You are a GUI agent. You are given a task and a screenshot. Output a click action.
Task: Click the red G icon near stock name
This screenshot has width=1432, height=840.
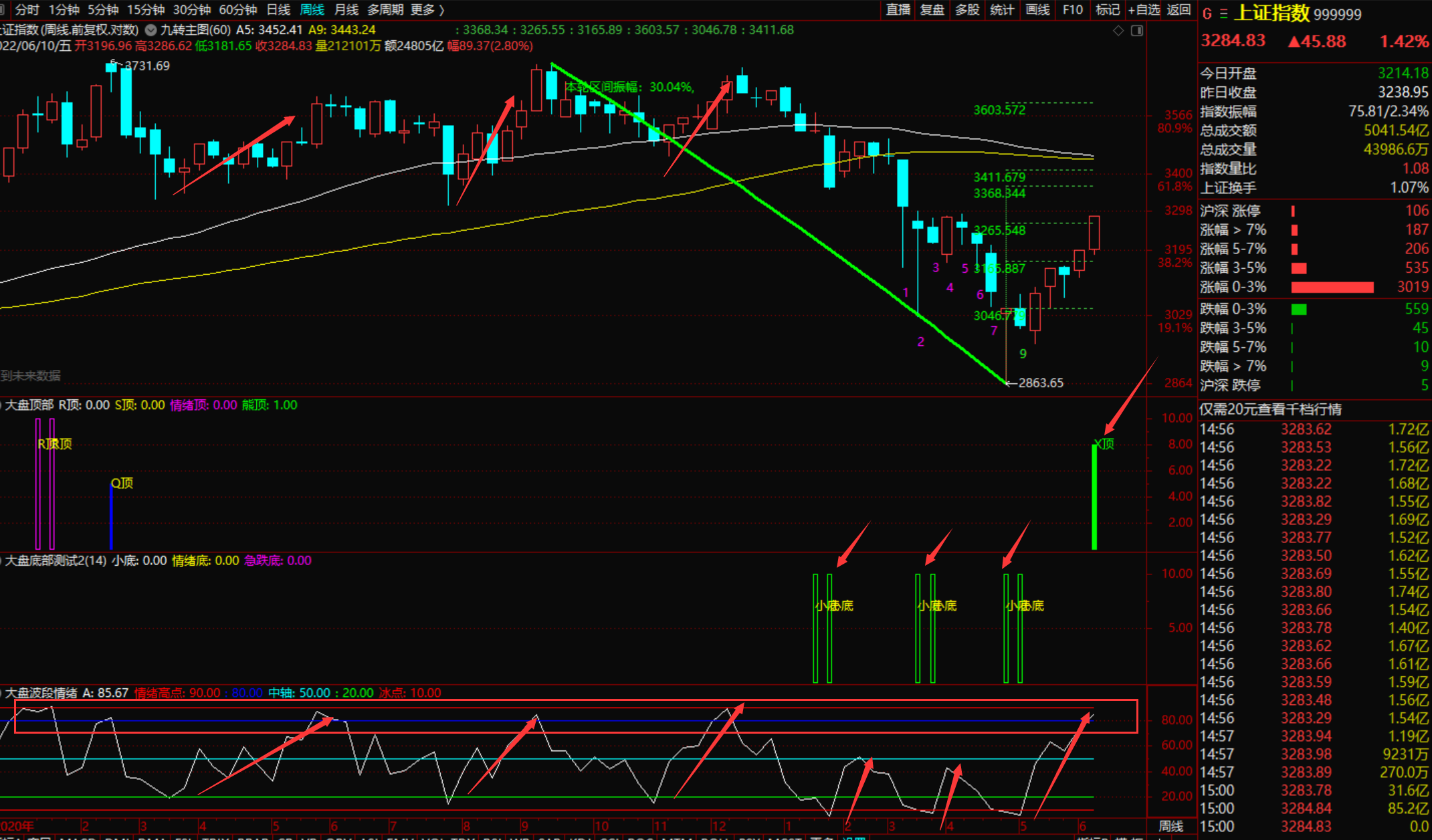[x=1207, y=13]
